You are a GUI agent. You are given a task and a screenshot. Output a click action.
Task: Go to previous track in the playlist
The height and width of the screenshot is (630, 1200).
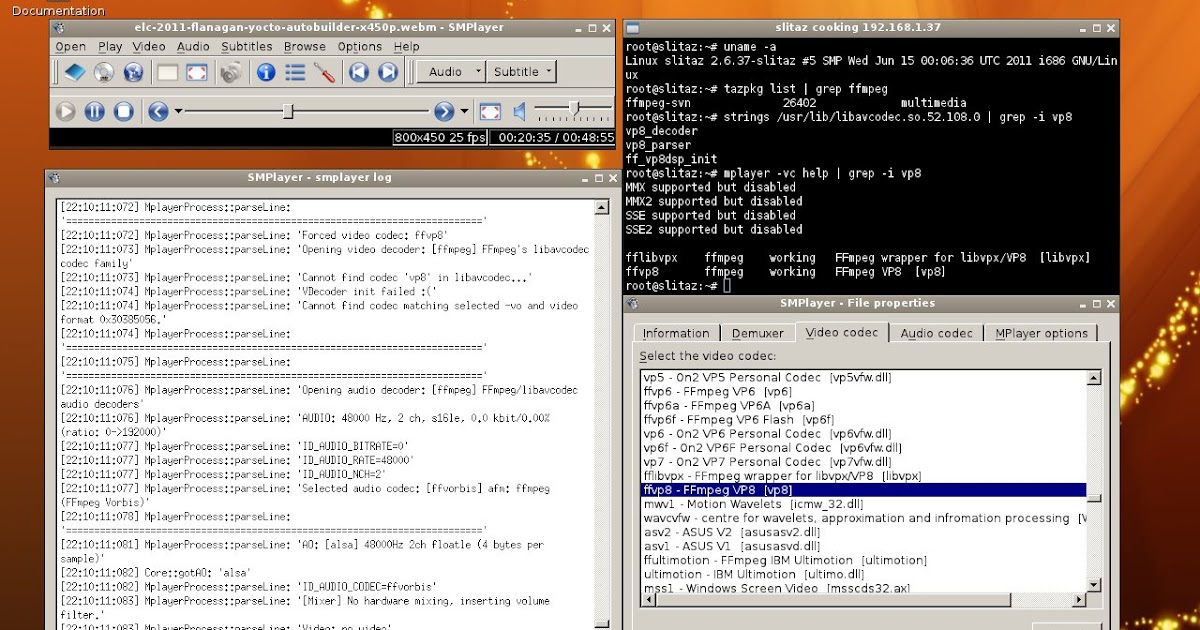pyautogui.click(x=359, y=72)
